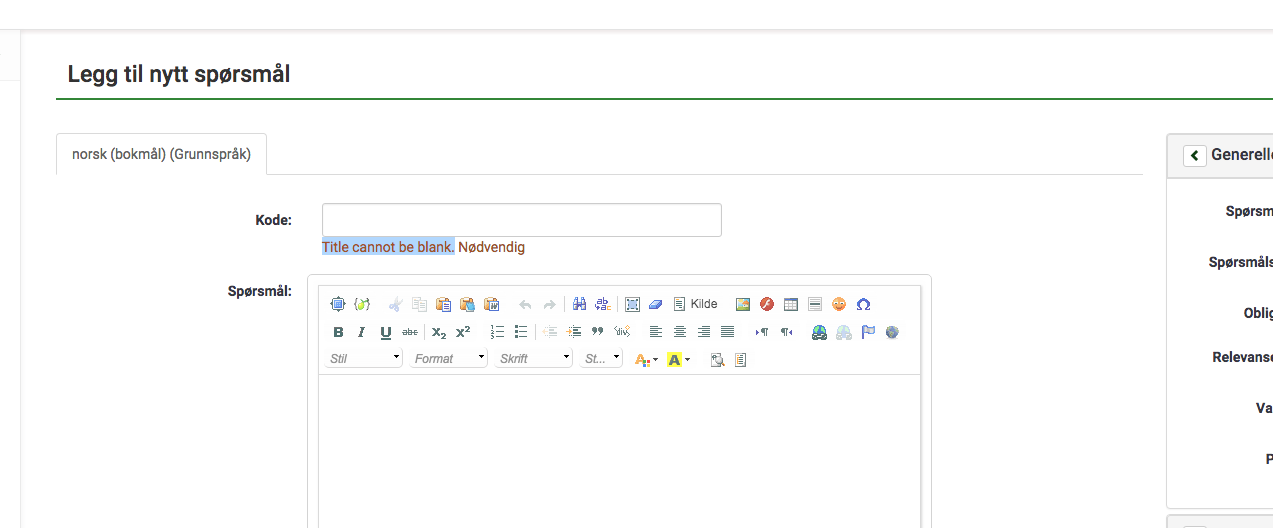1273x528 pixels.
Task: Toggle italic formatting
Action: coord(362,332)
